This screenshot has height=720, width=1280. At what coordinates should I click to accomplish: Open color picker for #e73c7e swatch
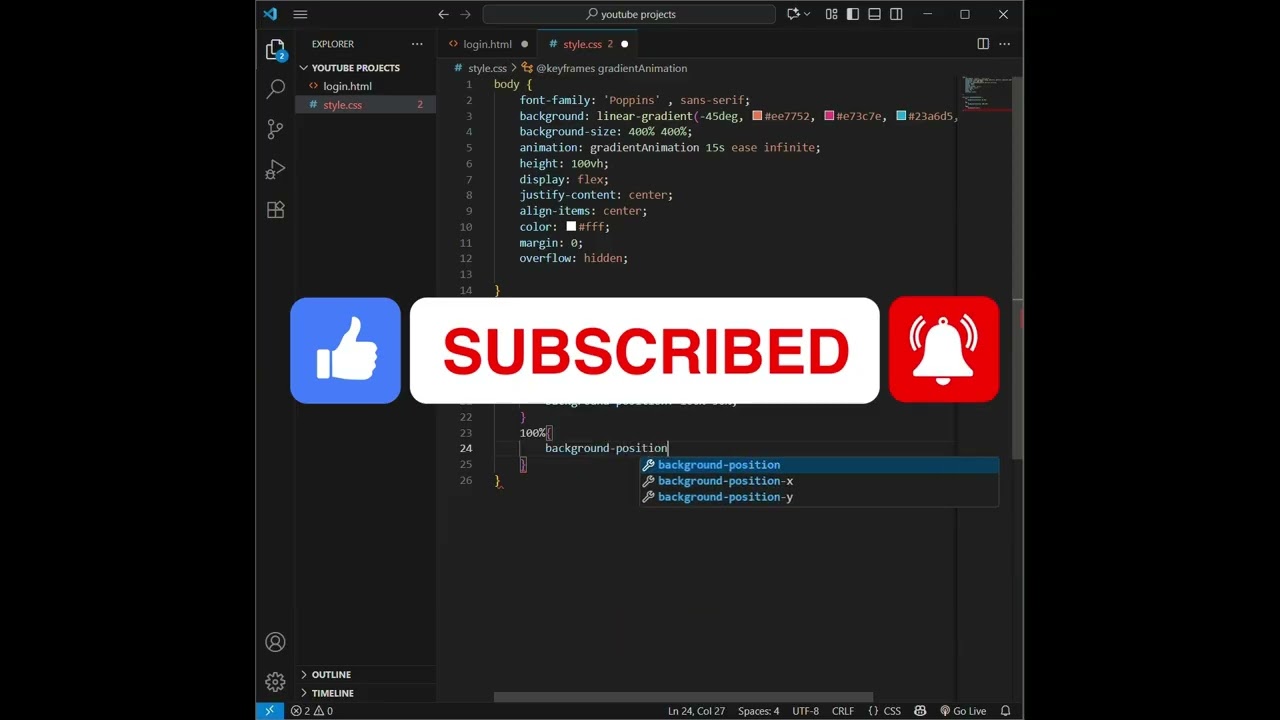coord(829,116)
